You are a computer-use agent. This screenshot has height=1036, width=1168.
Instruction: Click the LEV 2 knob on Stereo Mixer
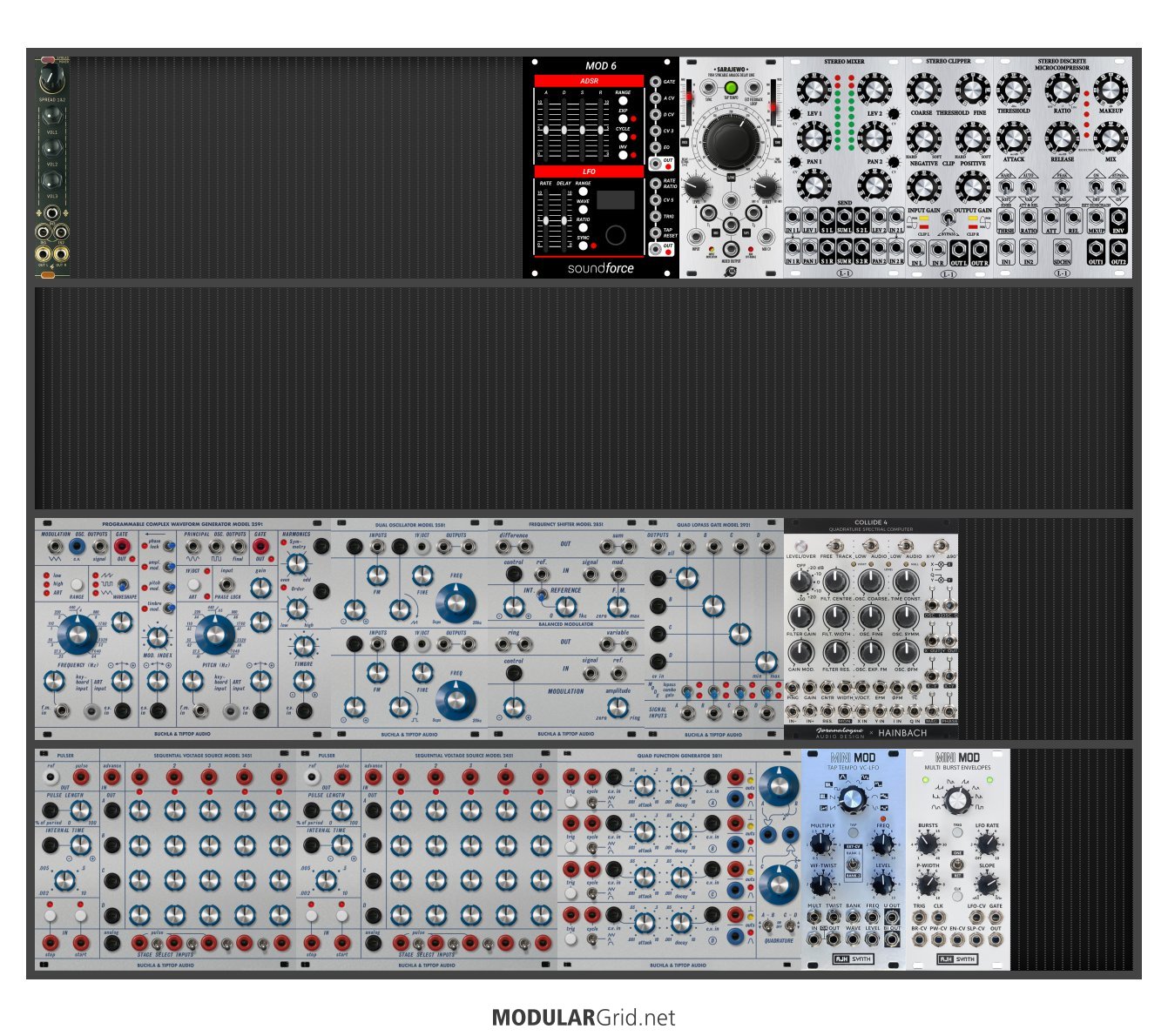pyautogui.click(x=874, y=89)
